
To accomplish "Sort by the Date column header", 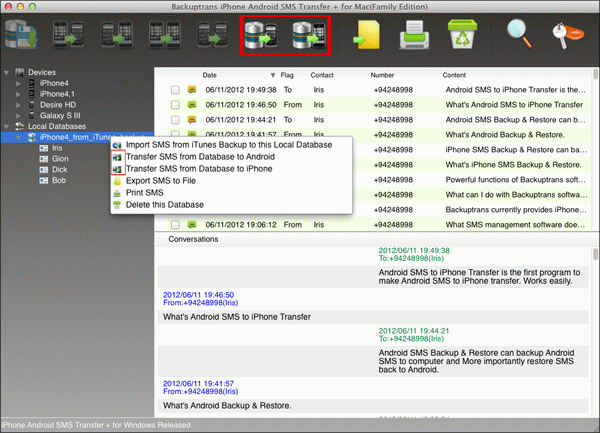I will [x=210, y=75].
